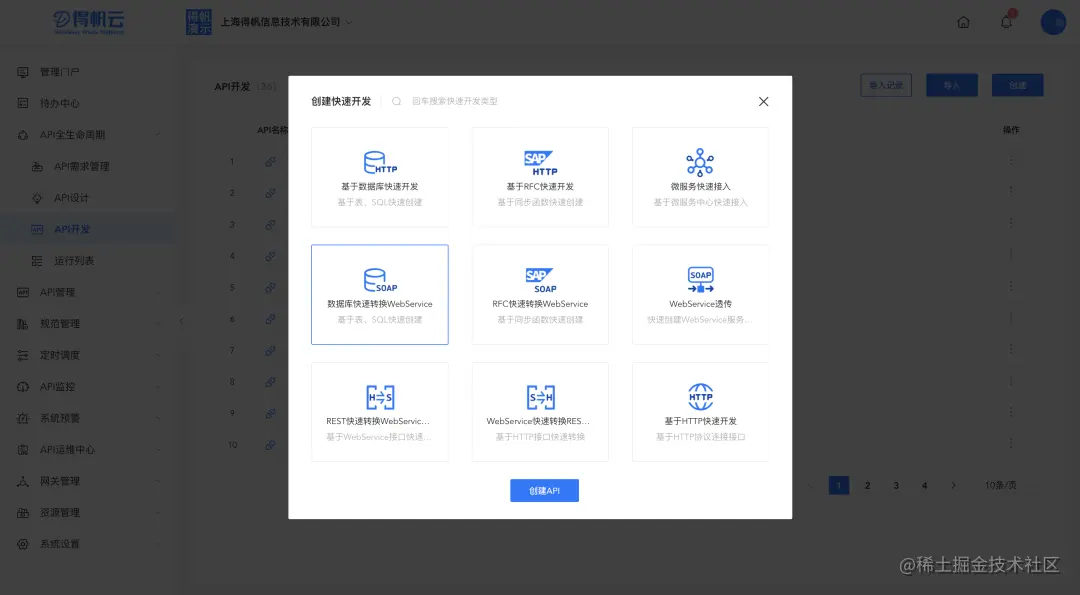Select the HTTP globe icon for 基于HTTP快速开发
Screen dimensions: 1080x595
click(700, 397)
